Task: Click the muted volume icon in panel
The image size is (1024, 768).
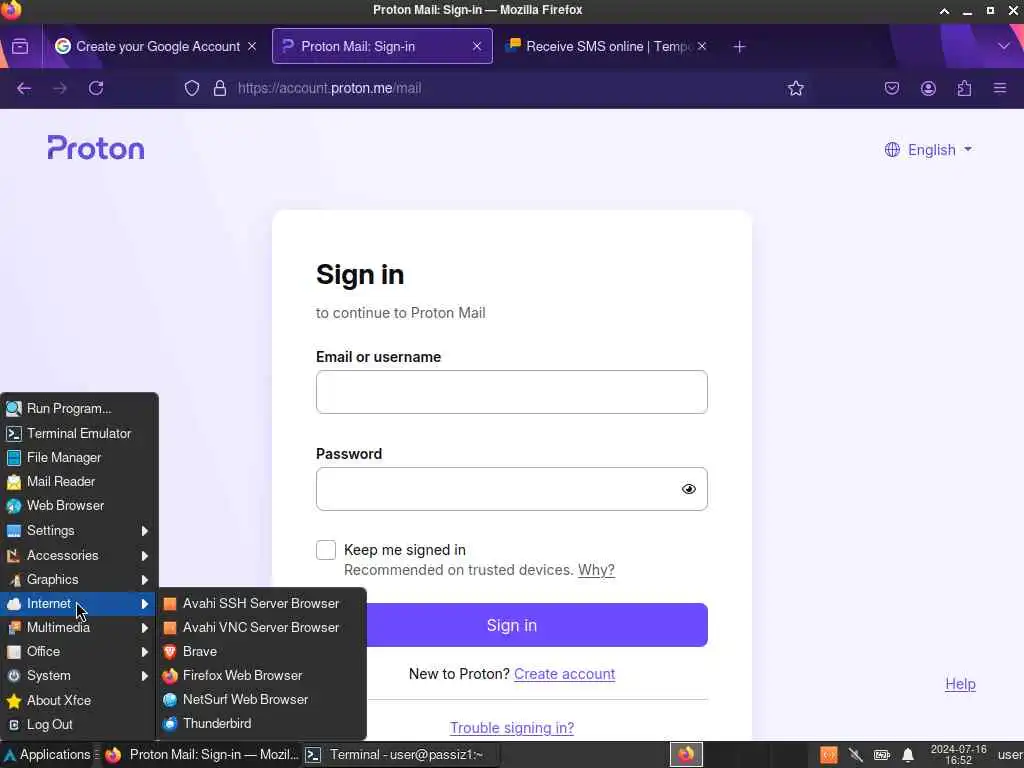Action: 856,755
